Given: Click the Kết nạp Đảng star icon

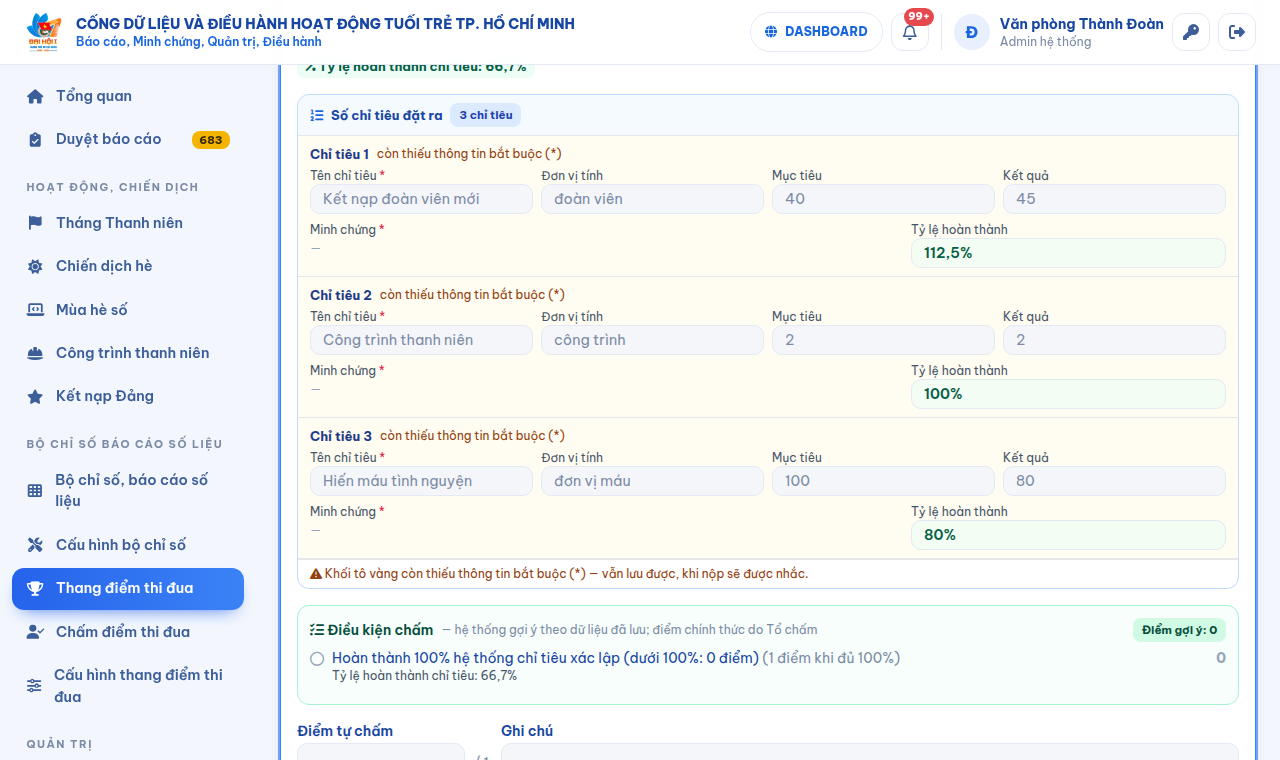Looking at the screenshot, I should (x=35, y=396).
